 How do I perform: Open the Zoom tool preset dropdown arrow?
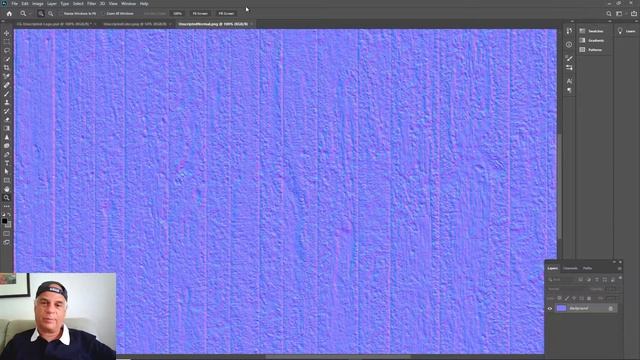(x=29, y=14)
